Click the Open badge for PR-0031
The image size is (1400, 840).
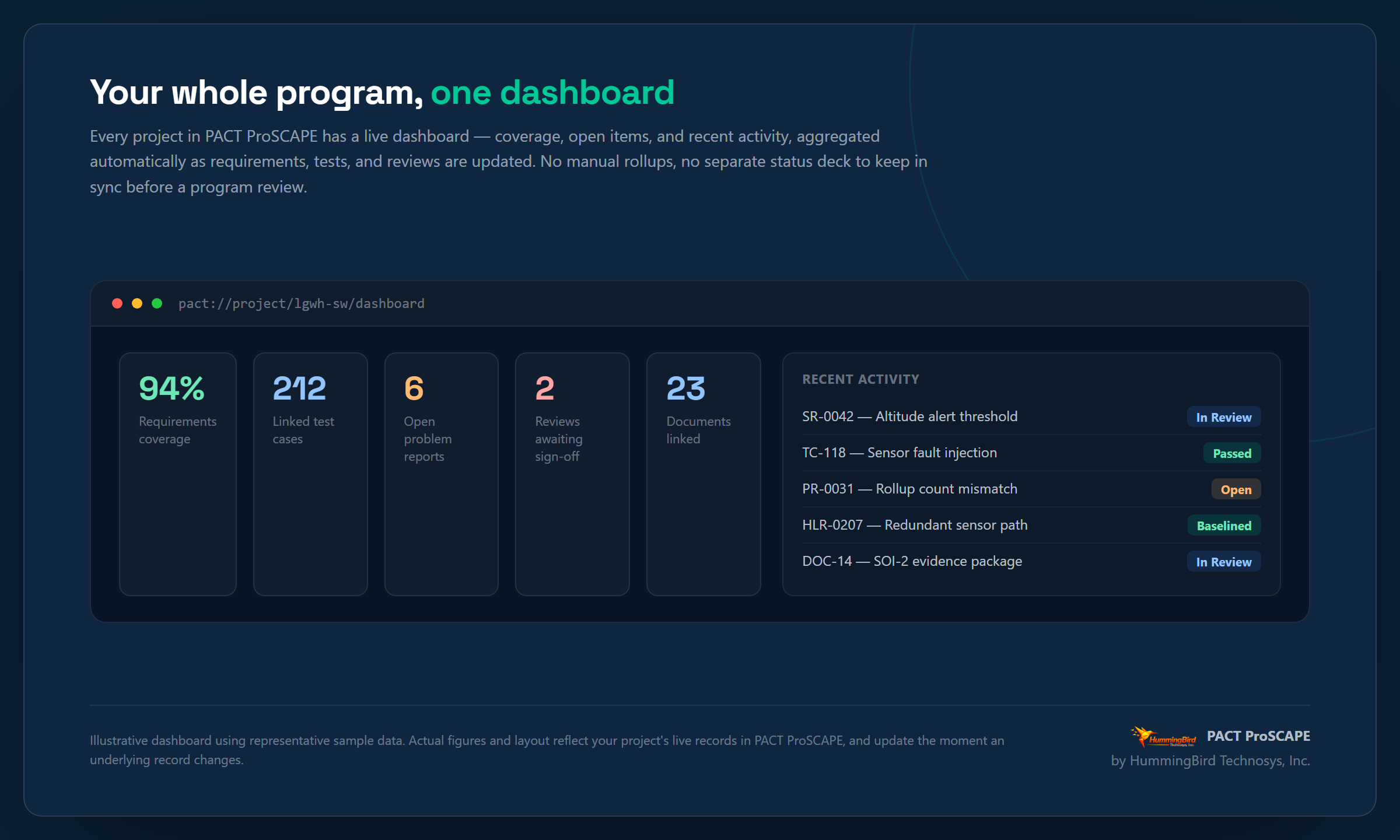click(1236, 489)
